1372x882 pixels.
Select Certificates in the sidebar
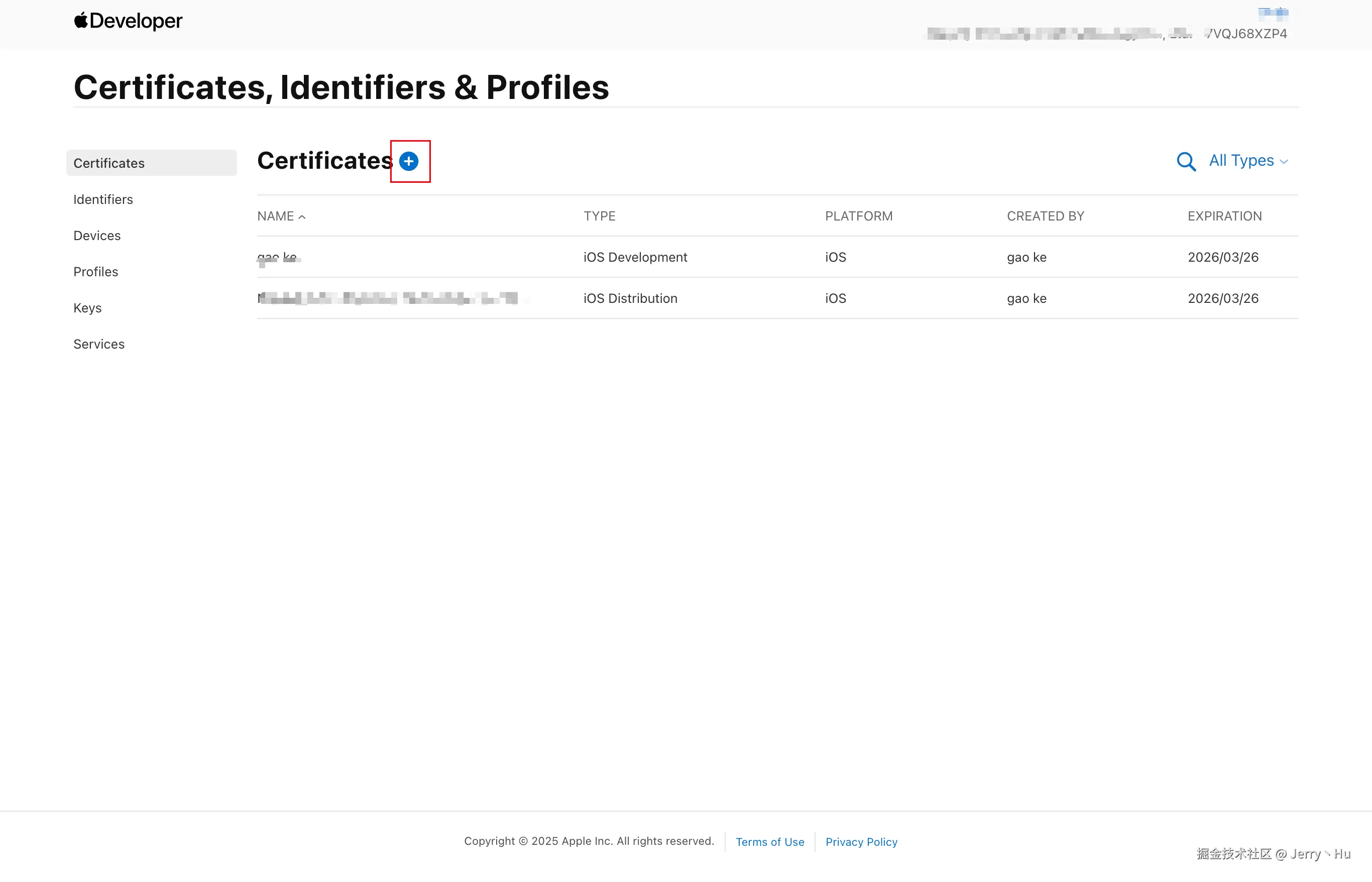(109, 163)
